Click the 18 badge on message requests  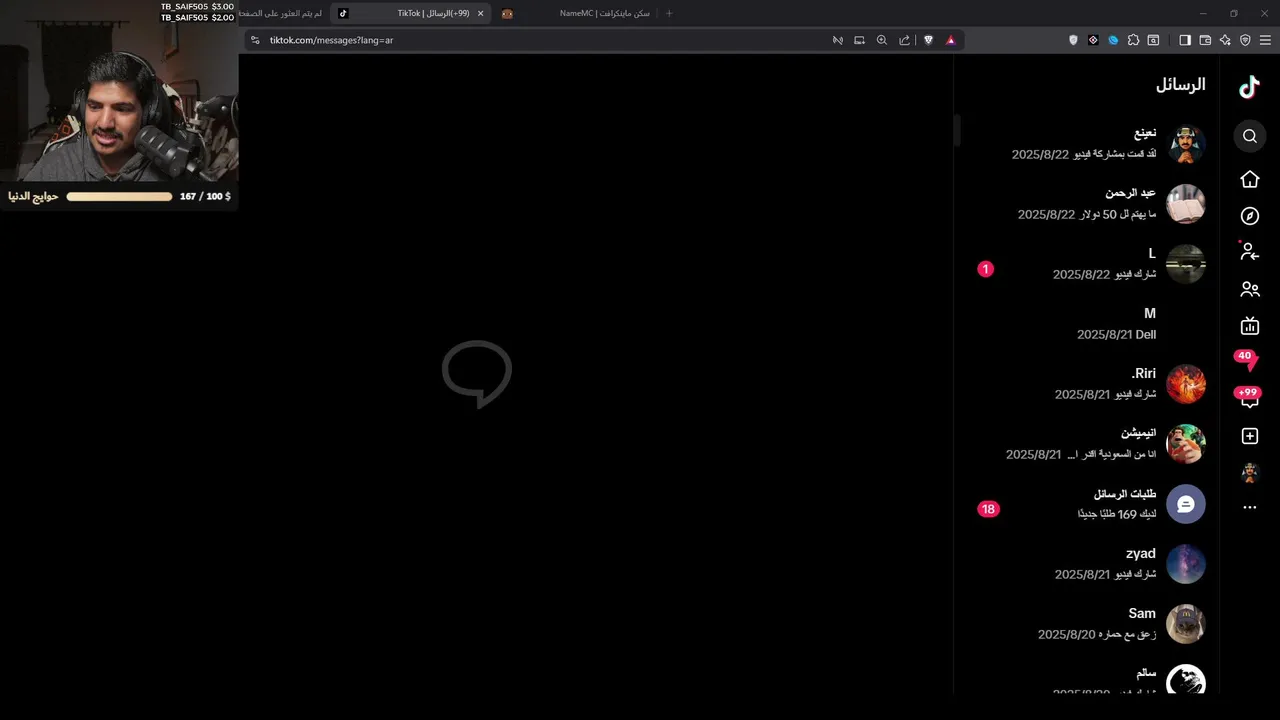pos(988,509)
